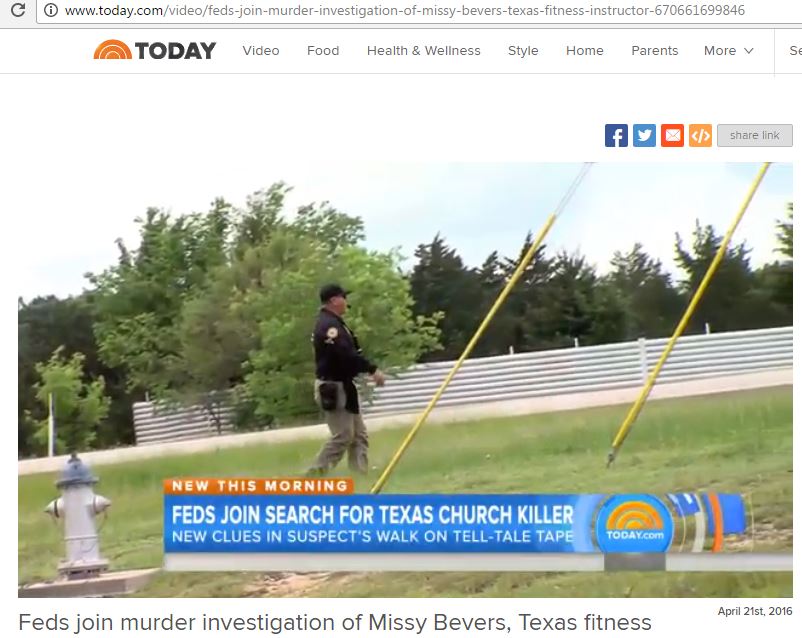Open the Video section

[261, 51]
